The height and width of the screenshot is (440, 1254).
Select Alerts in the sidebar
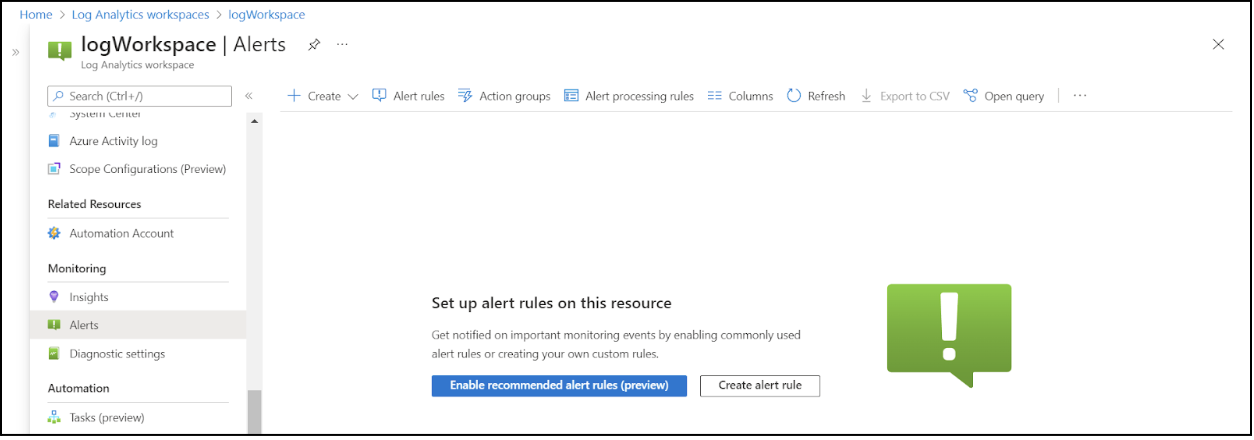(138, 325)
